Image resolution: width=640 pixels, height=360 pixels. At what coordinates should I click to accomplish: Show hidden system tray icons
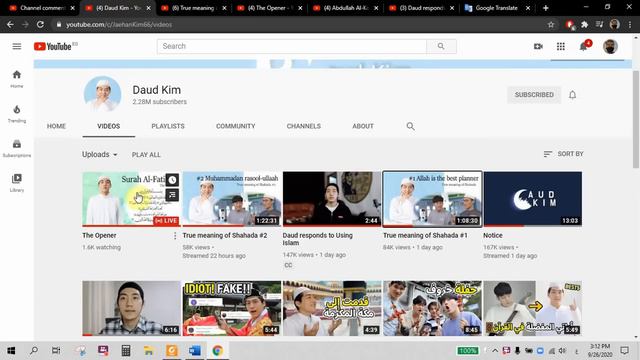coord(495,351)
